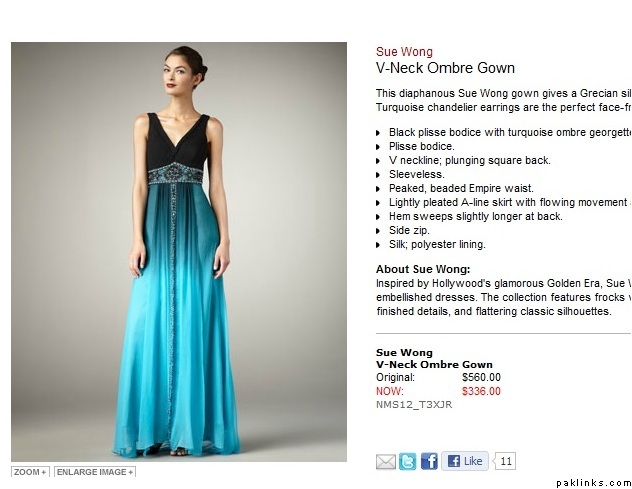
Task: Click the red NOW price $336.00
Action: [481, 391]
